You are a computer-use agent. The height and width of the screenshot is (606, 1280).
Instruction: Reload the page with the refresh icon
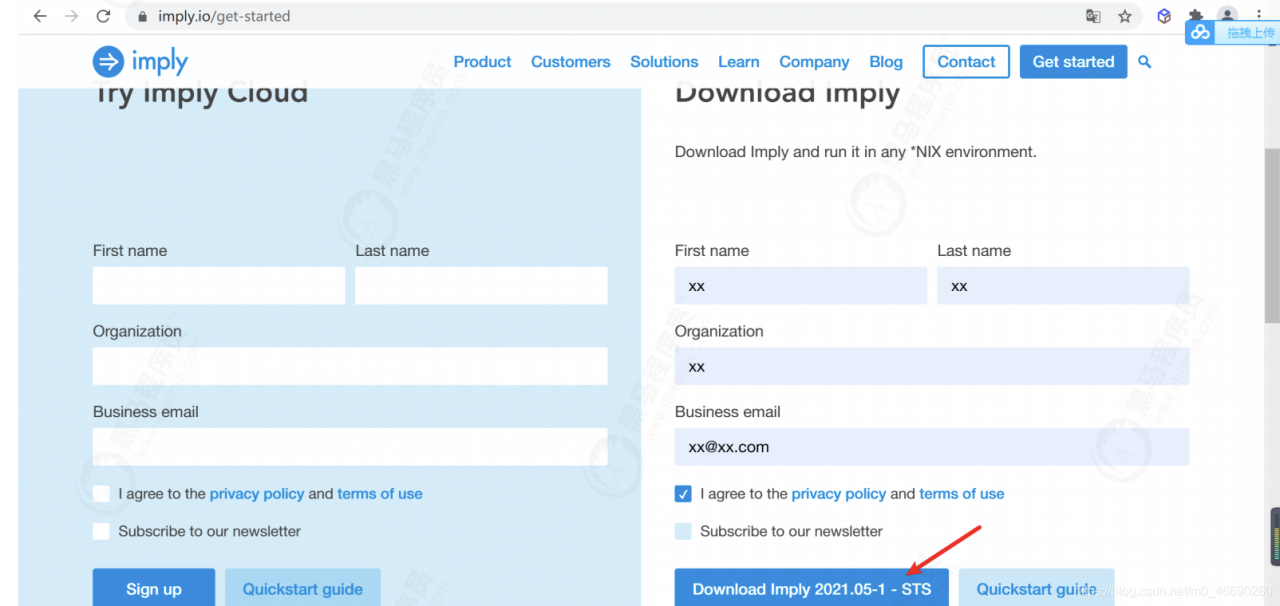point(103,16)
